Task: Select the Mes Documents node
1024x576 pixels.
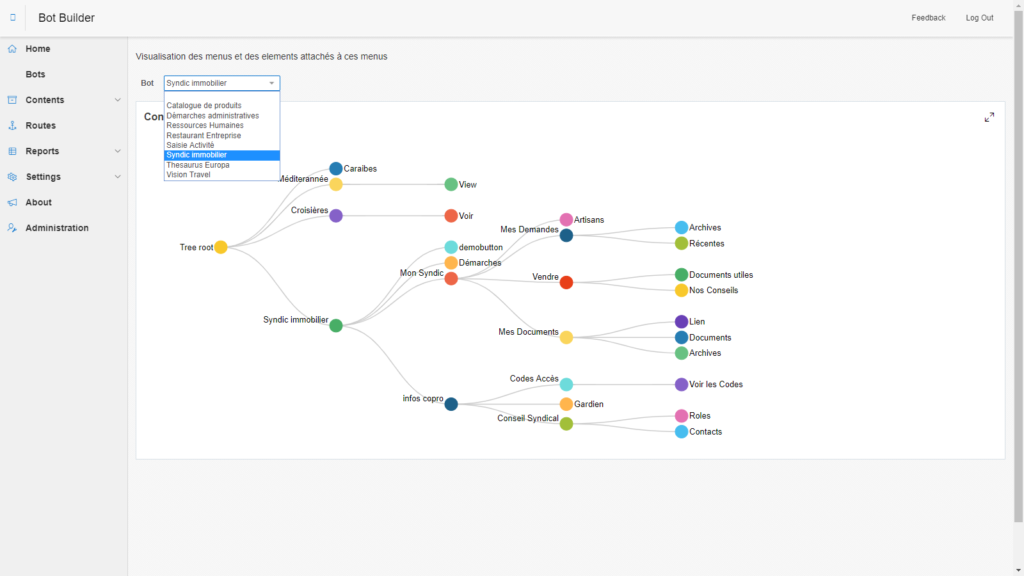Action: [566, 338]
